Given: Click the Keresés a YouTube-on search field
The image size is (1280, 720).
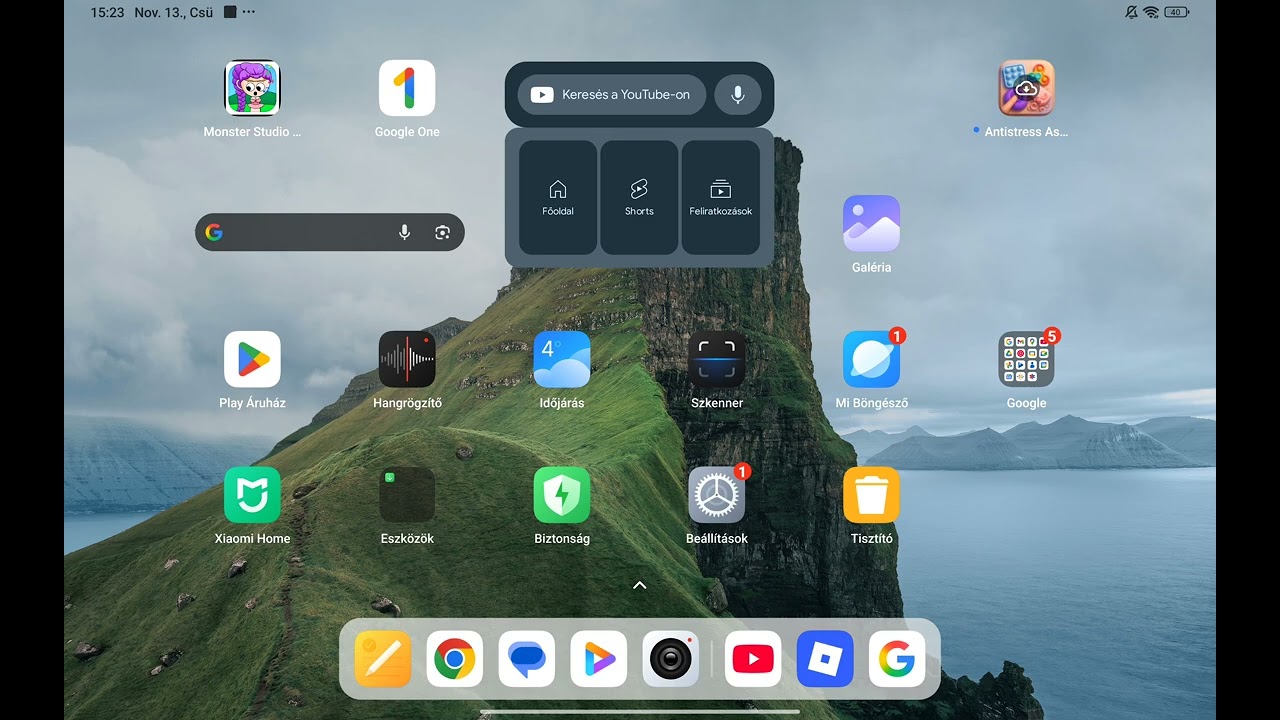Looking at the screenshot, I should click(x=612, y=95).
